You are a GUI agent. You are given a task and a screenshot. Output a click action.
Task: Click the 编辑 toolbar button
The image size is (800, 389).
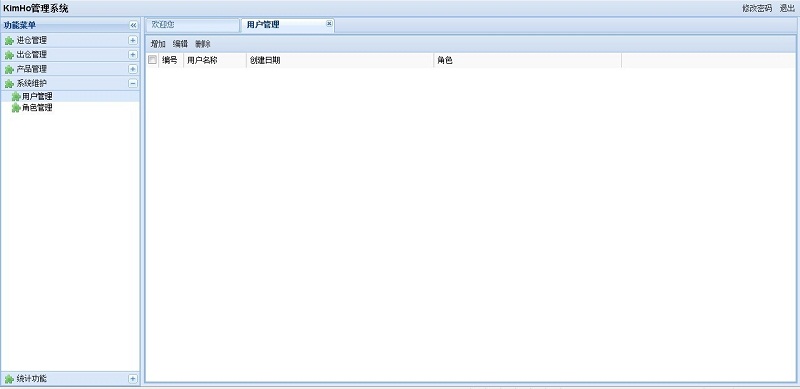[x=180, y=44]
